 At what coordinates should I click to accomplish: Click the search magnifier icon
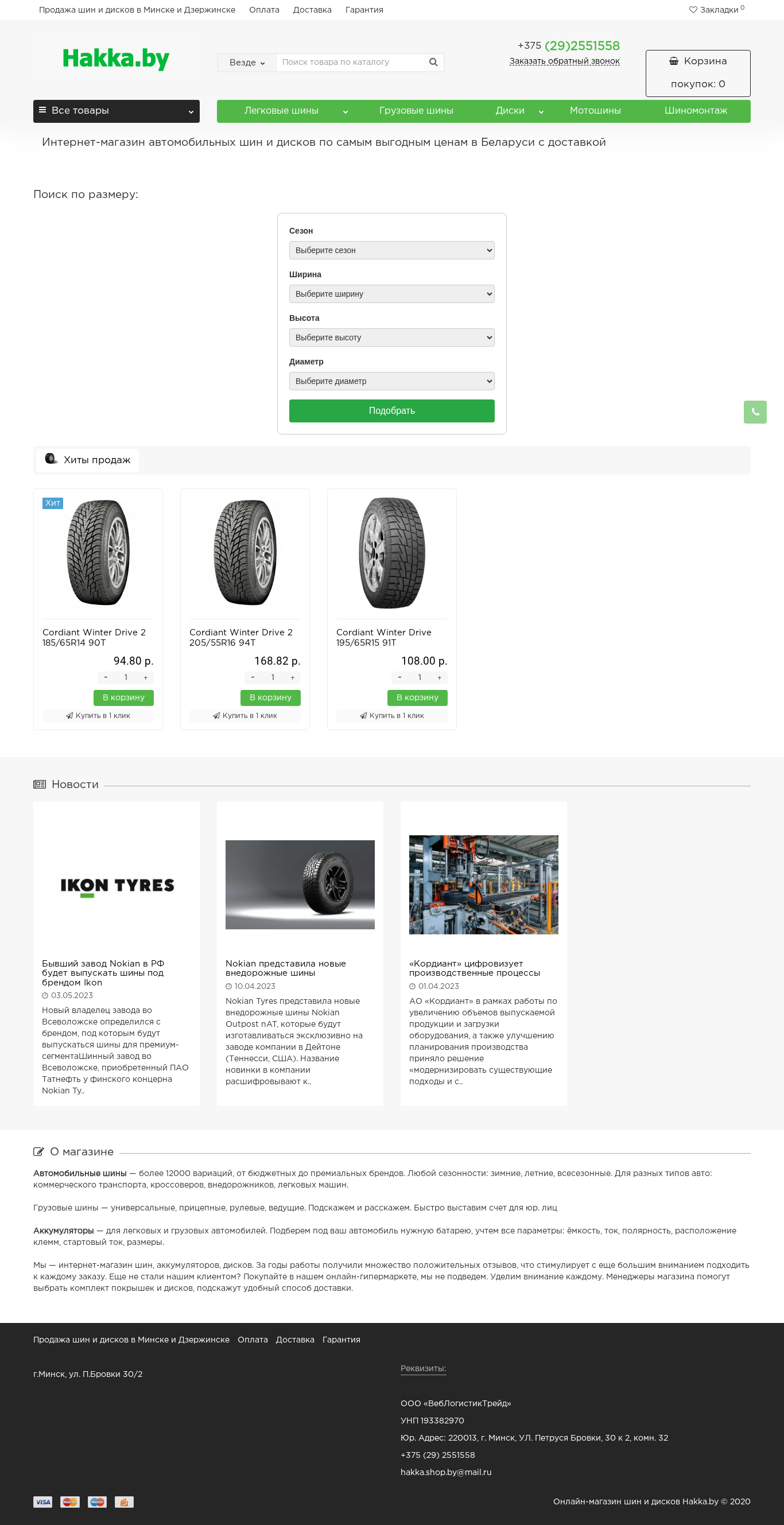433,62
